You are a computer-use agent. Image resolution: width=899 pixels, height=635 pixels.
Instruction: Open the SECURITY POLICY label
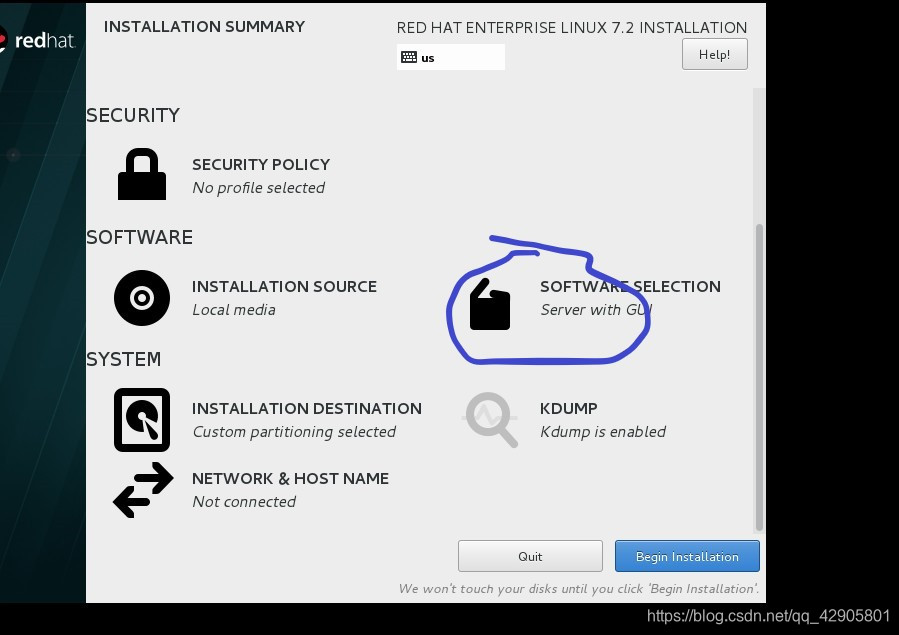(x=261, y=164)
